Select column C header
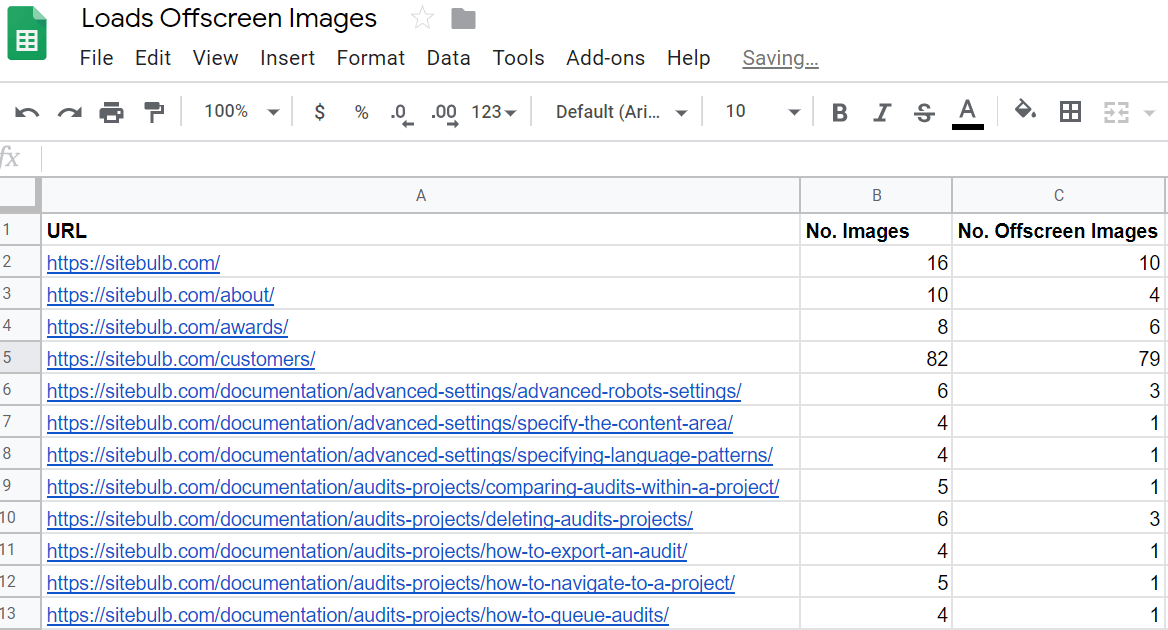Screen dimensions: 1168x630 tap(1058, 195)
